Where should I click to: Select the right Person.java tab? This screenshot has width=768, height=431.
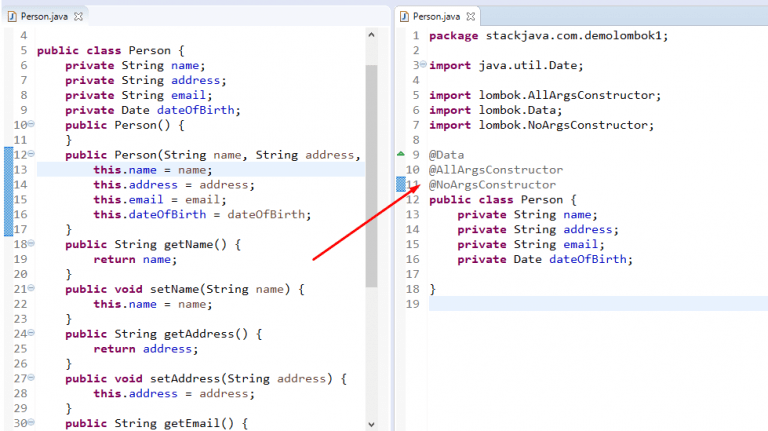pos(436,17)
